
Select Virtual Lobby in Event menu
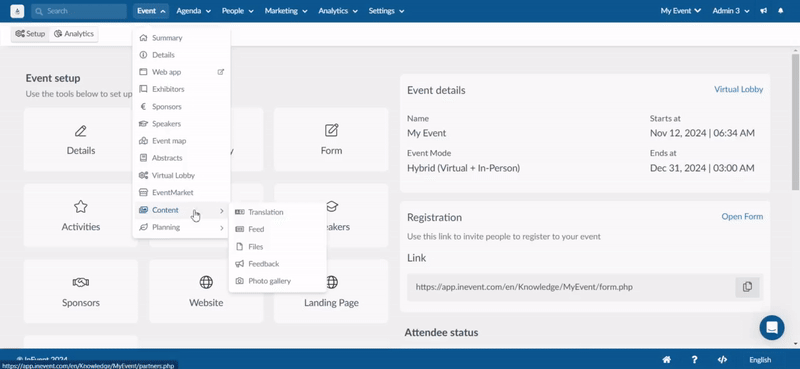181,175
